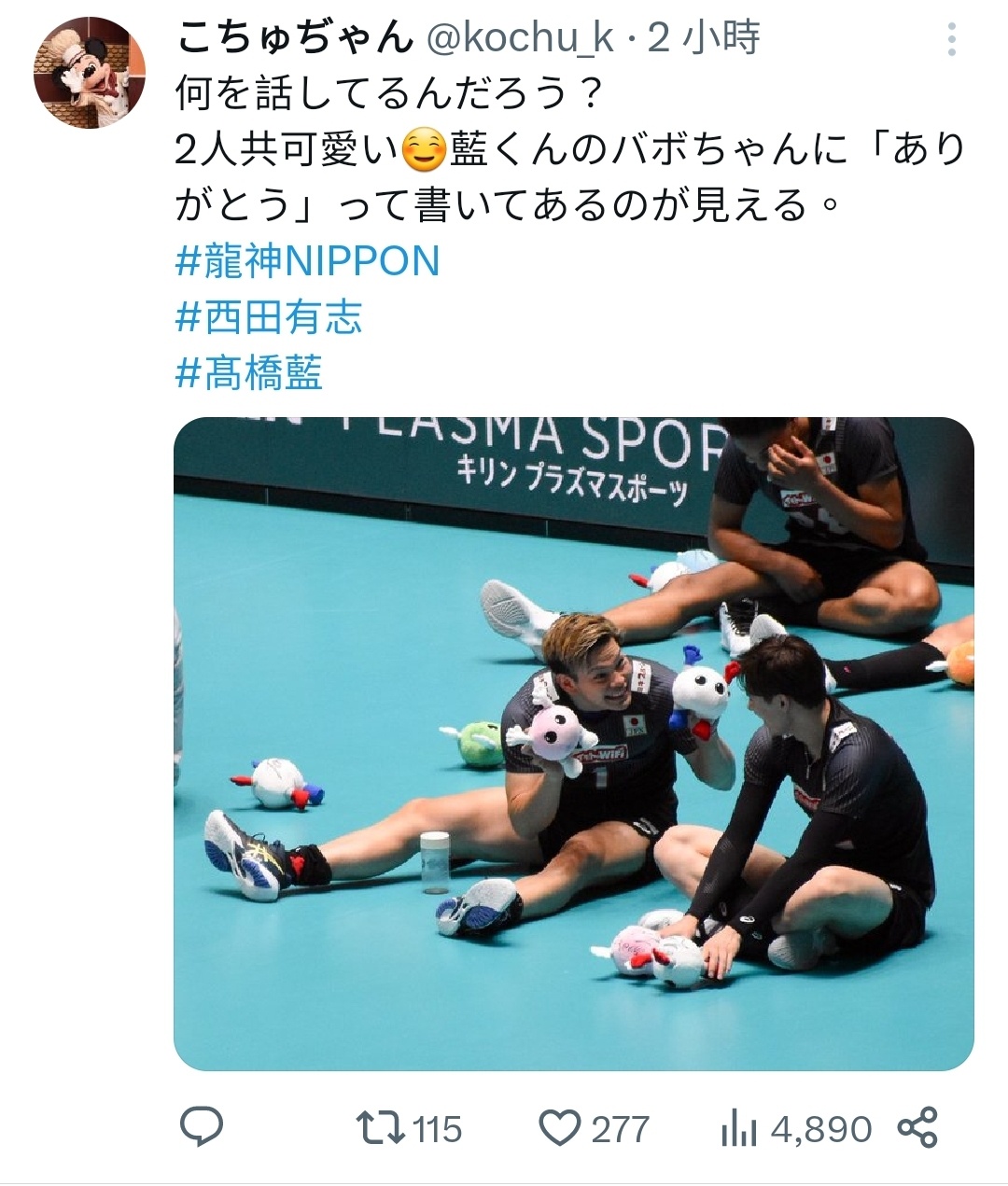Open the 2小時 timestamp
The width and height of the screenshot is (1008, 1186).
(704, 38)
